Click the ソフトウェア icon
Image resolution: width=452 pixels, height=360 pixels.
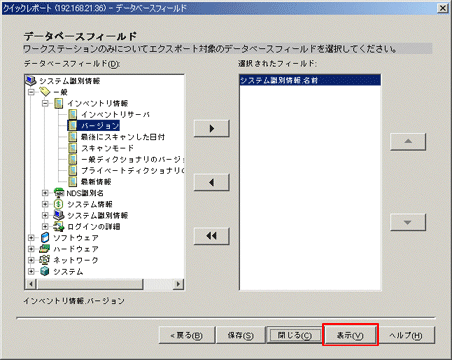(45, 238)
